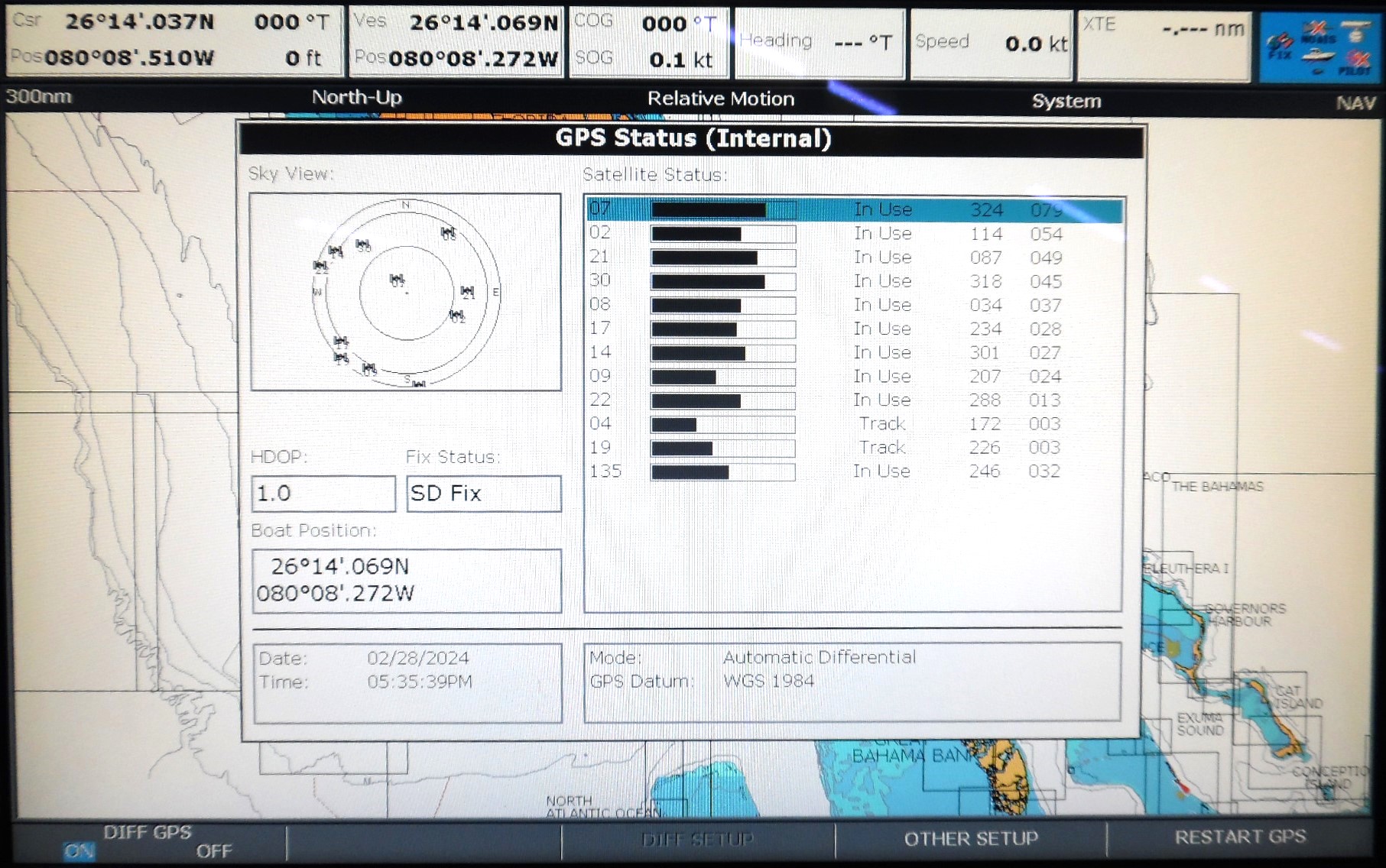Click the HDOP value field
Screen dimensions: 1386x868
(x=323, y=494)
